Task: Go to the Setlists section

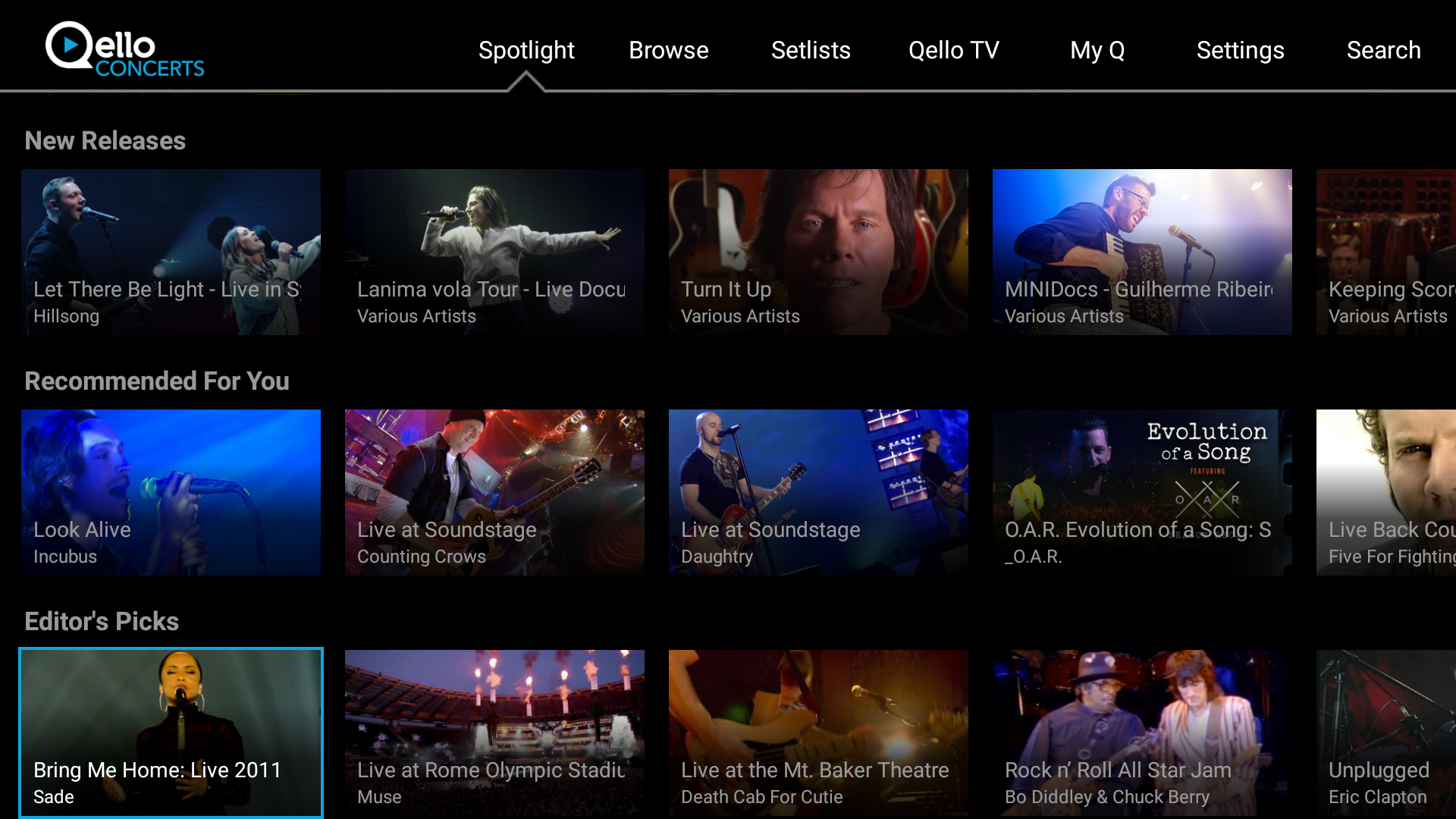Action: [811, 50]
